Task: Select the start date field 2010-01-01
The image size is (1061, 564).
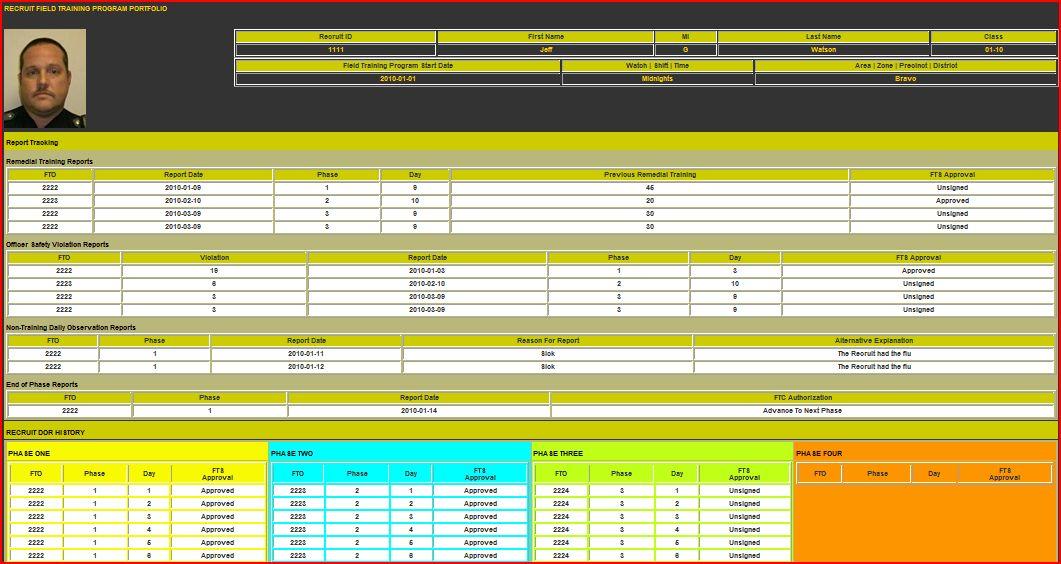Action: coord(398,79)
